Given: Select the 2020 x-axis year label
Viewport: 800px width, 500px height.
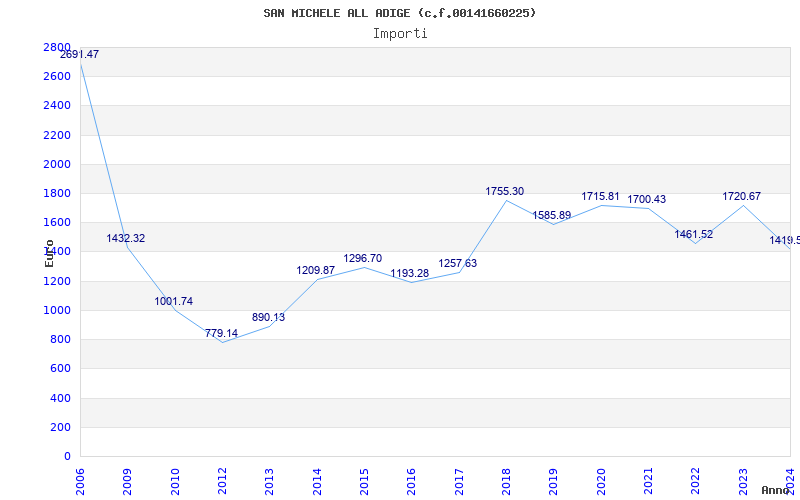Looking at the screenshot, I should (601, 482).
